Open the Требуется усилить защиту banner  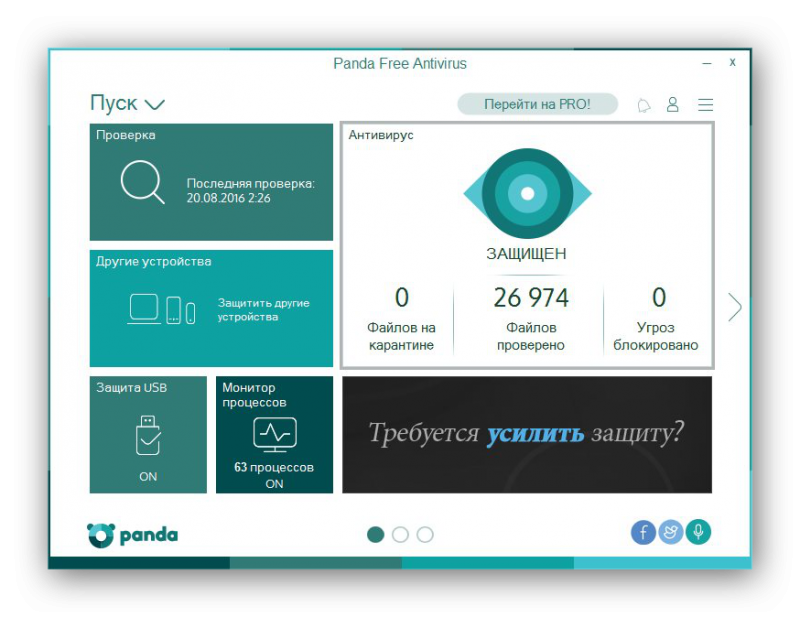(x=527, y=435)
